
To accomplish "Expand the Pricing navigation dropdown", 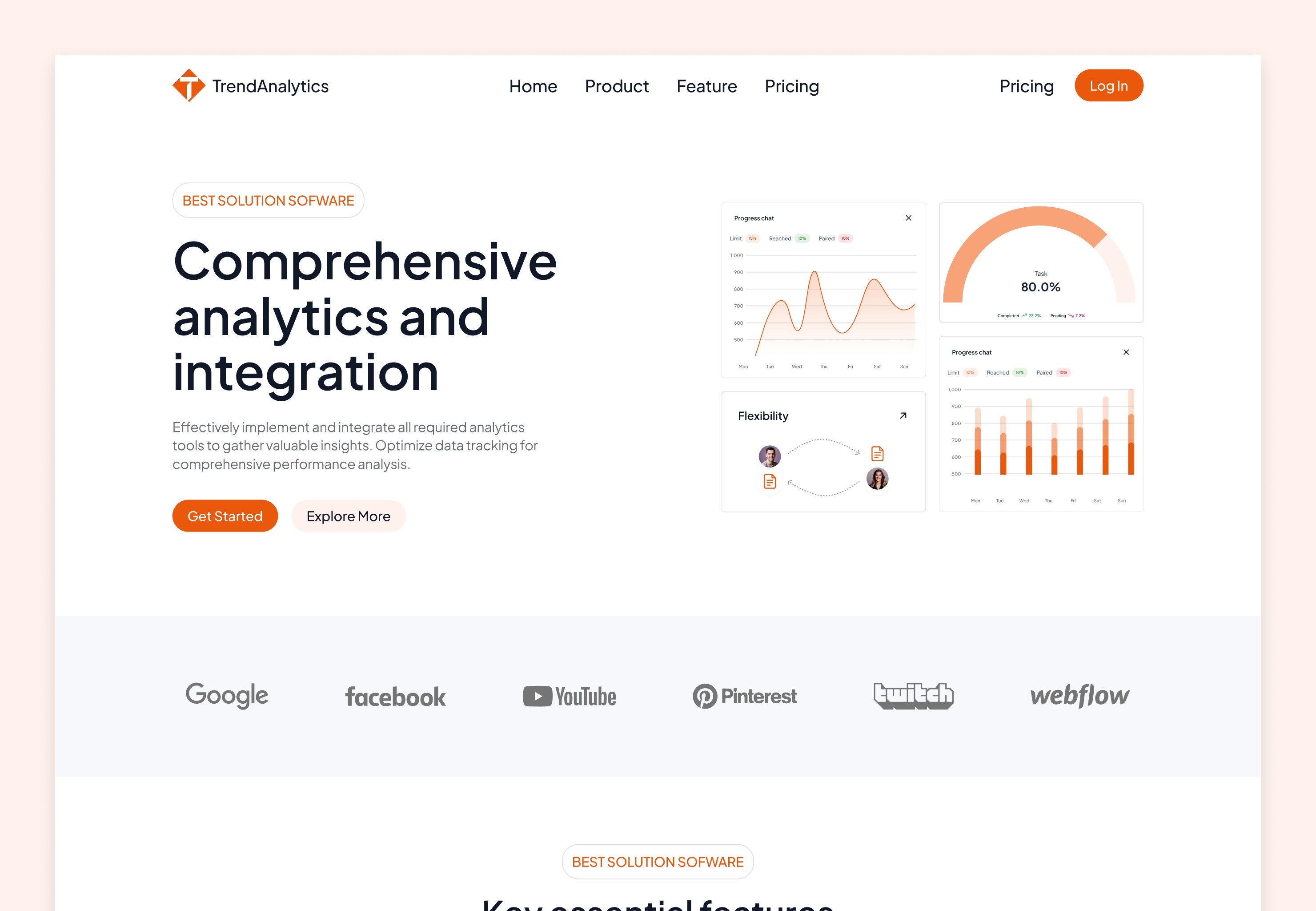I will pyautogui.click(x=791, y=85).
